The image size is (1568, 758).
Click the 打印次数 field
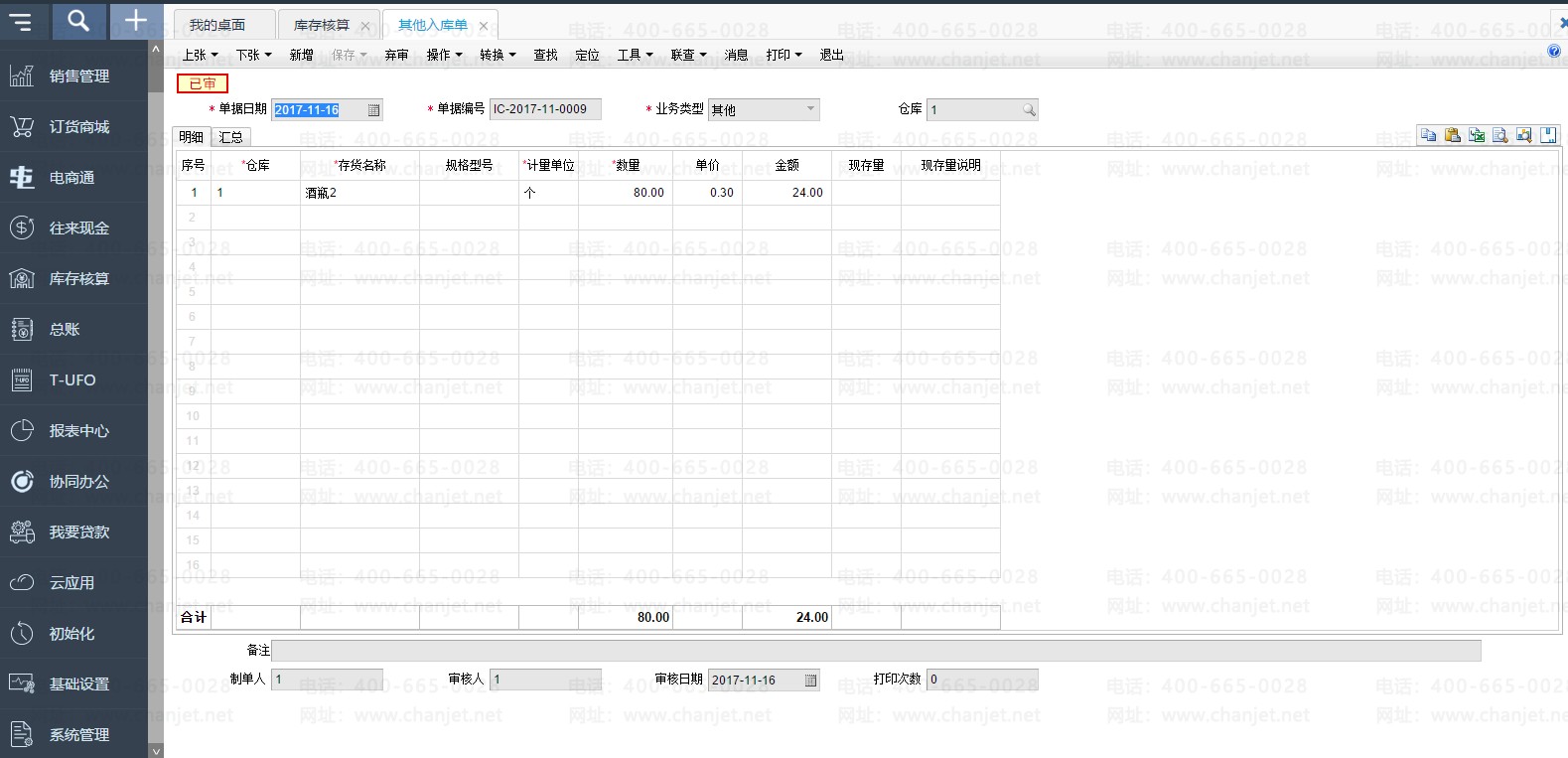(982, 681)
